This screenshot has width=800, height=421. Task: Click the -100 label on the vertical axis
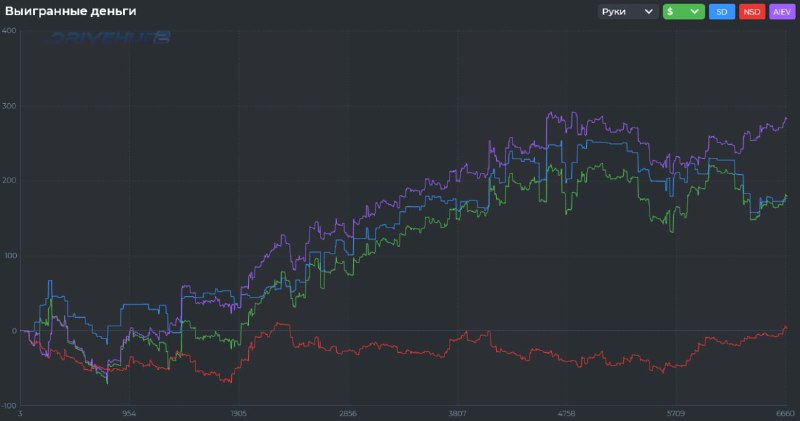coord(9,405)
